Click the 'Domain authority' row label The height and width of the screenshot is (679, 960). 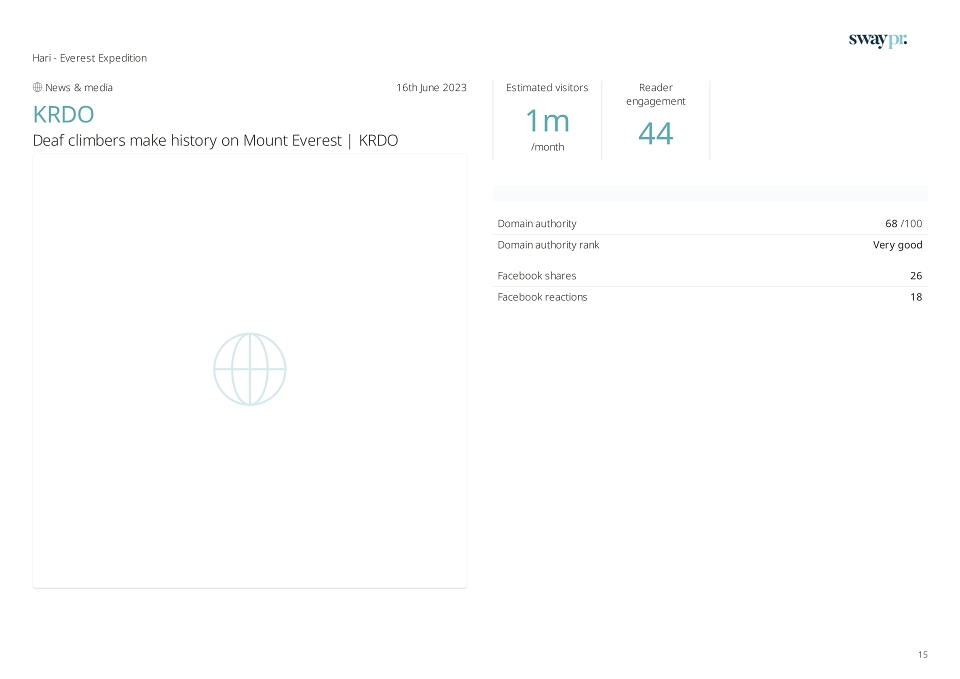(537, 223)
